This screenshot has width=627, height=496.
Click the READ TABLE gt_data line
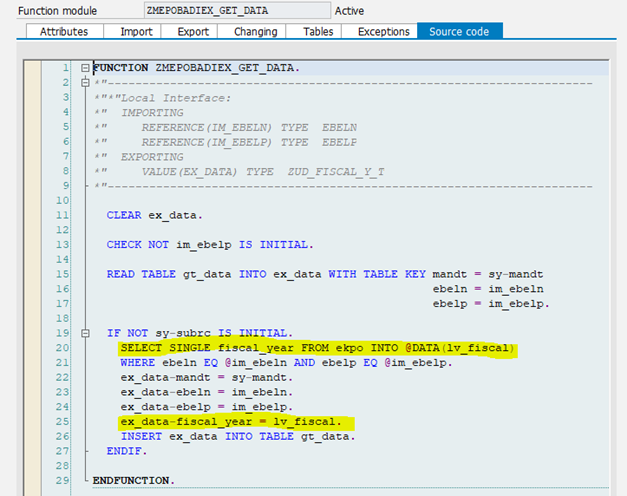pos(325,274)
